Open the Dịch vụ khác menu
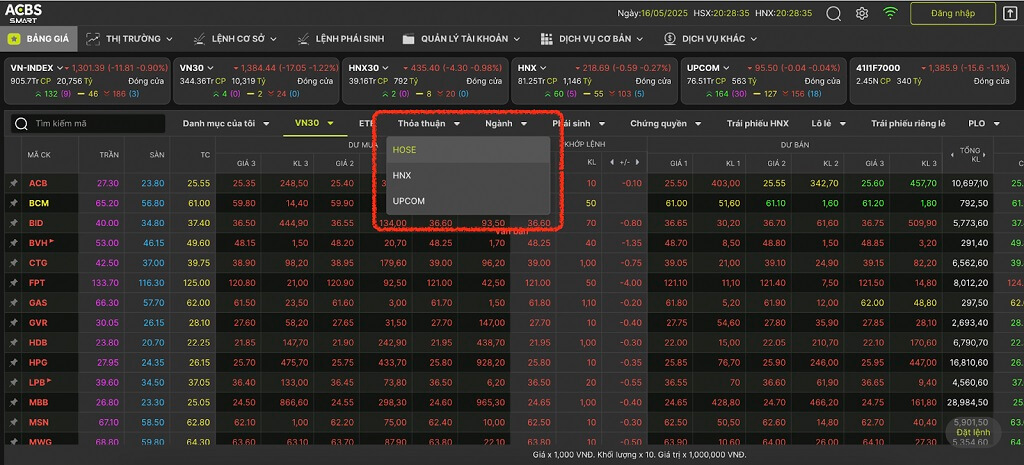Screen dimensions: 1024x465 click(710, 39)
